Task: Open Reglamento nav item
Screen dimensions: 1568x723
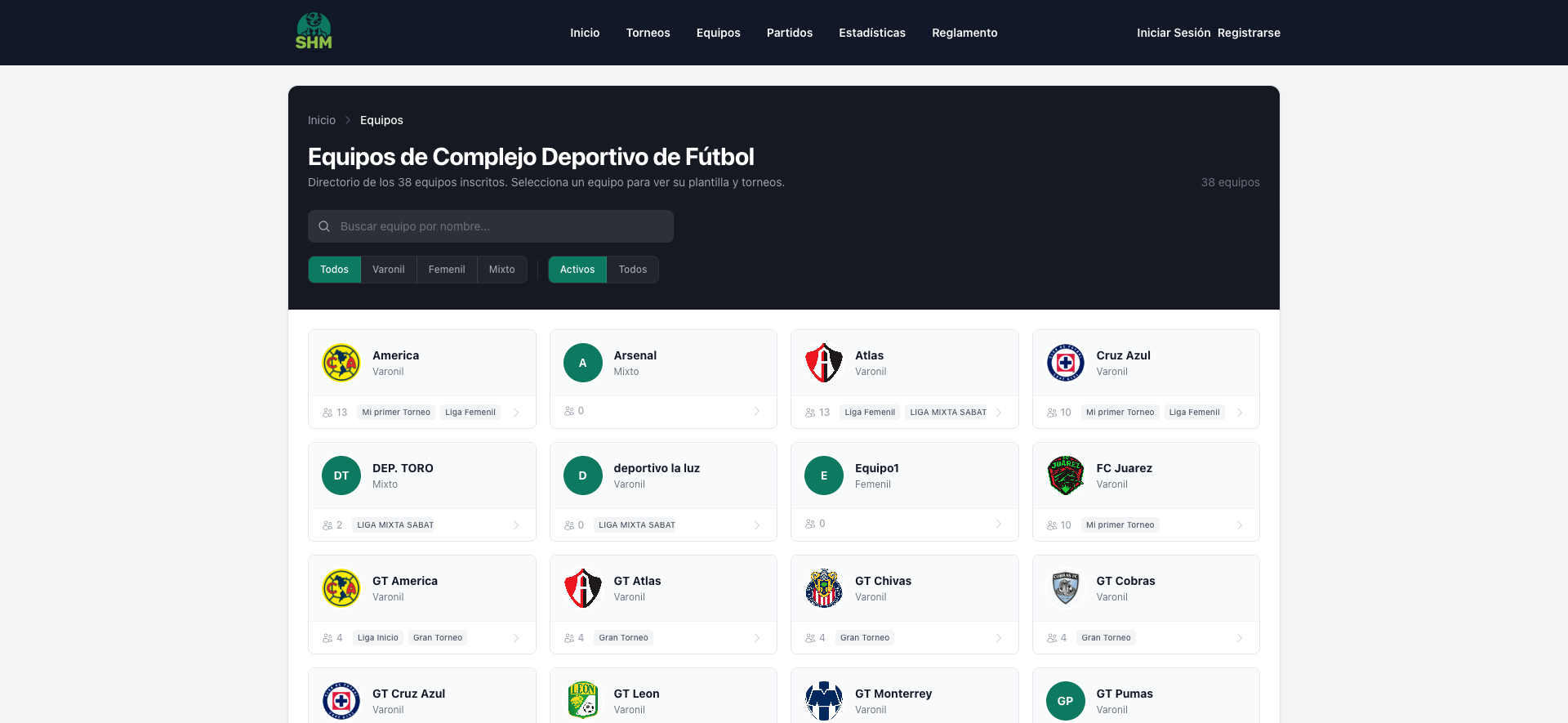Action: tap(964, 33)
